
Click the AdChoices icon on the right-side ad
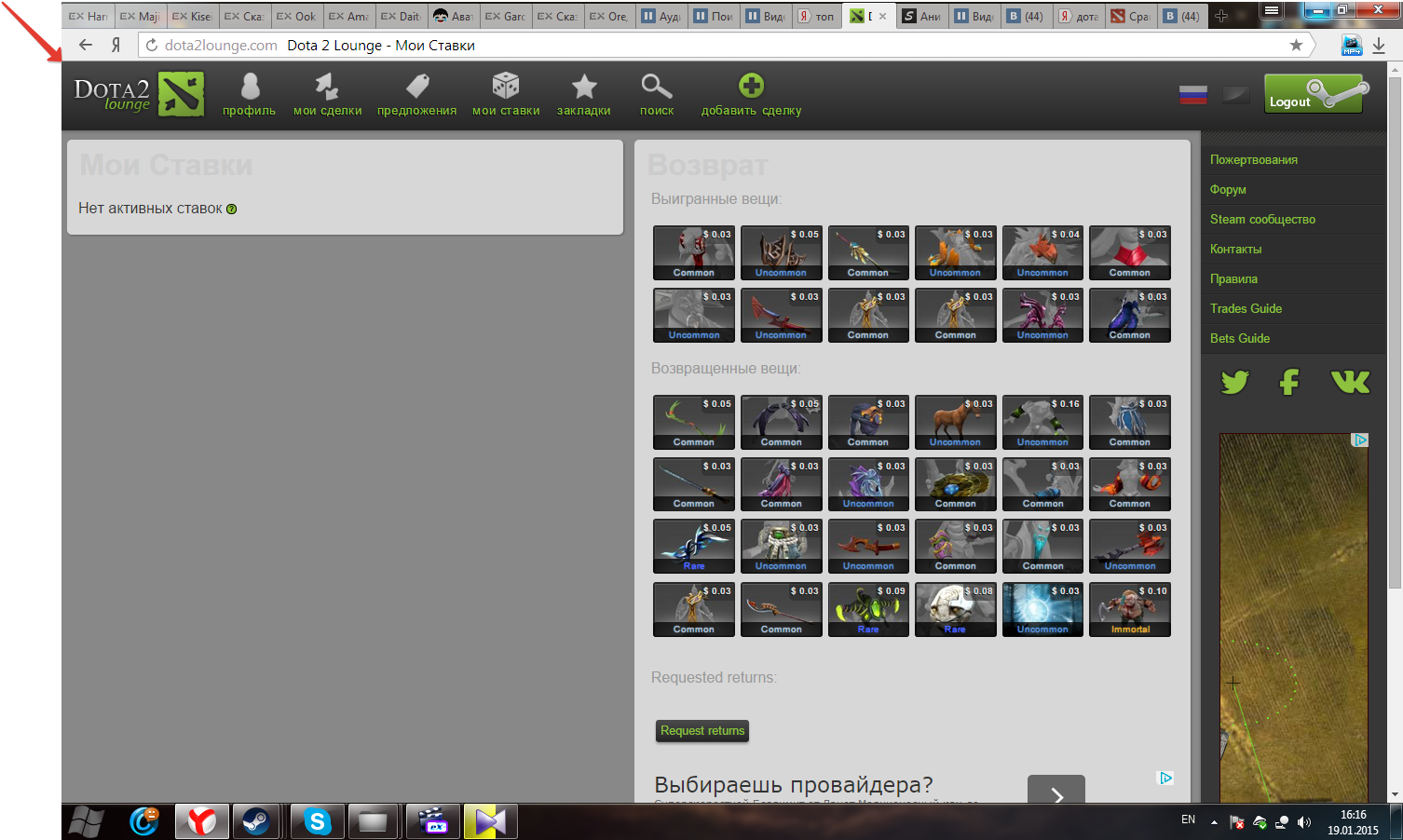[1361, 440]
